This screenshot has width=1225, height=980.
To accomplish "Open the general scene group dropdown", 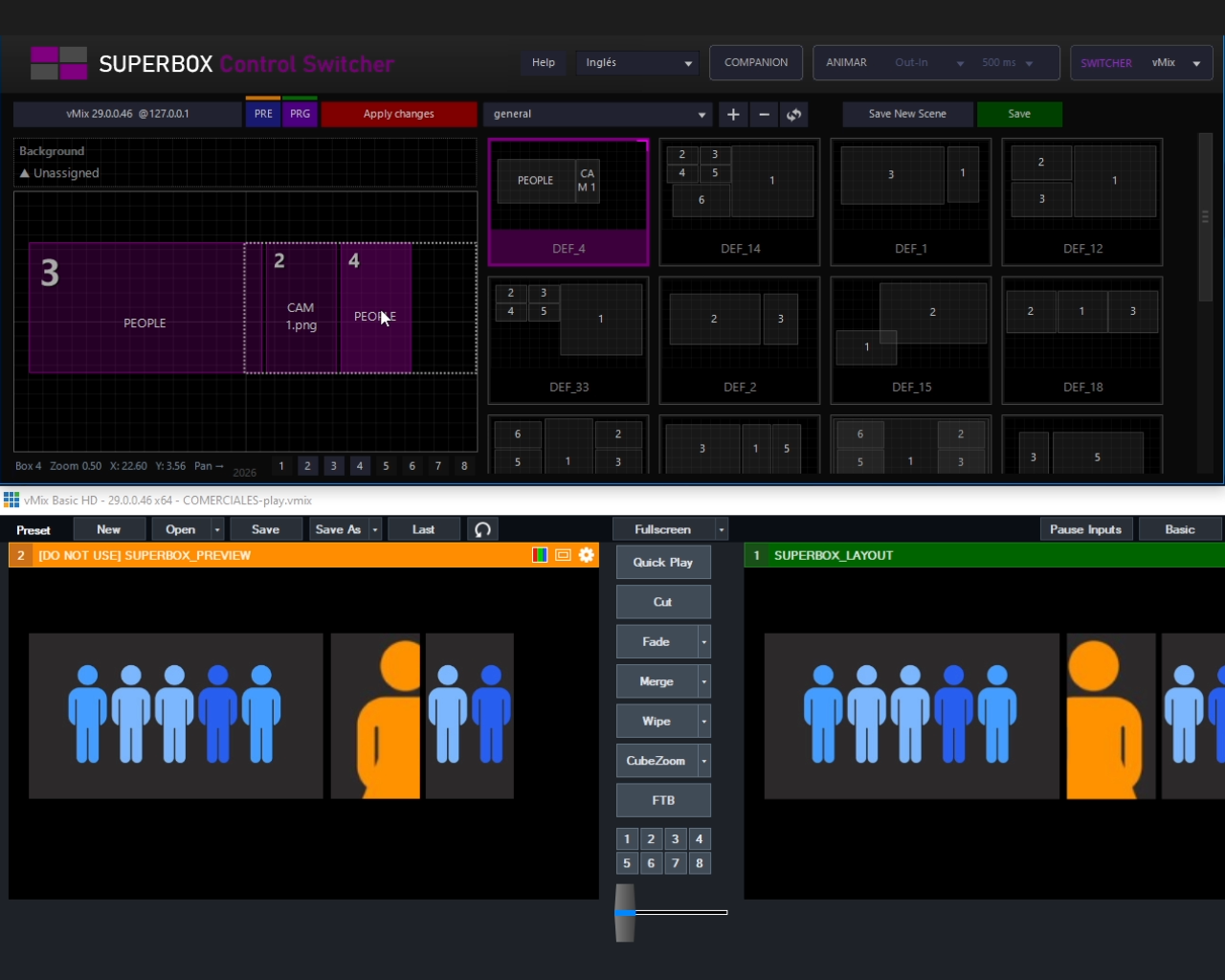I will [x=598, y=115].
